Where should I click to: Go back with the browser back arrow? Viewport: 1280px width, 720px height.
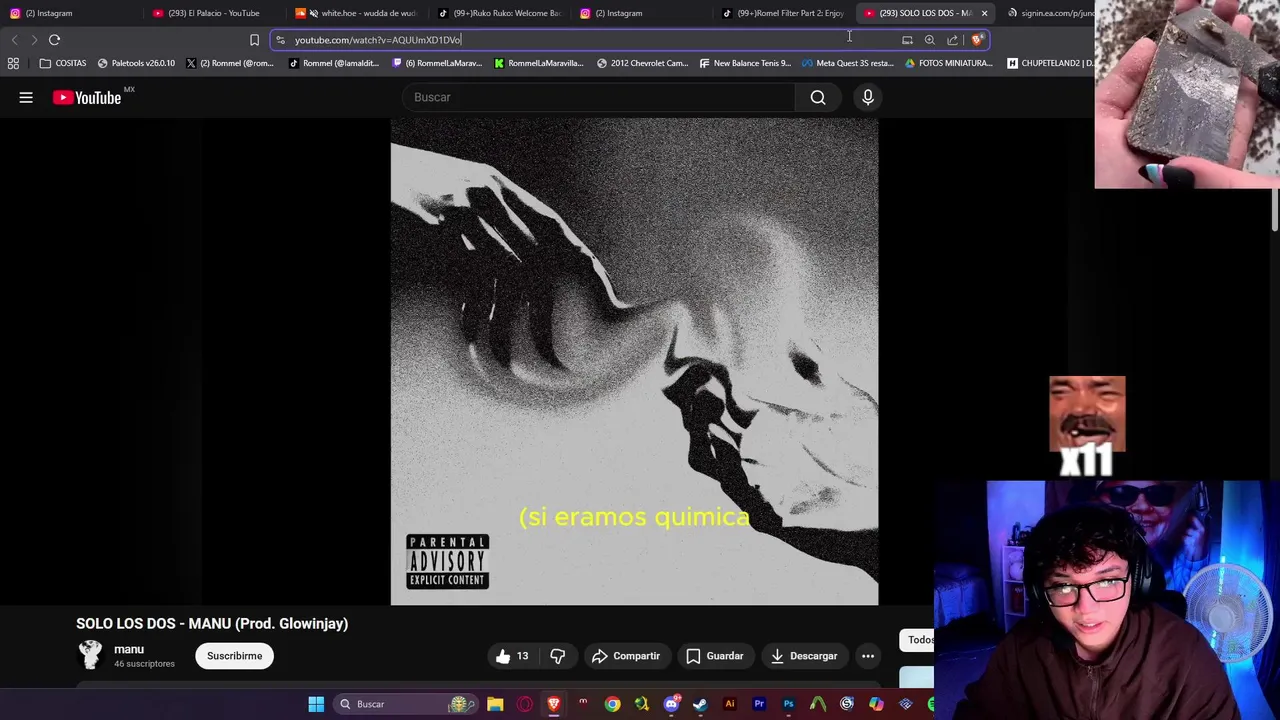point(14,40)
